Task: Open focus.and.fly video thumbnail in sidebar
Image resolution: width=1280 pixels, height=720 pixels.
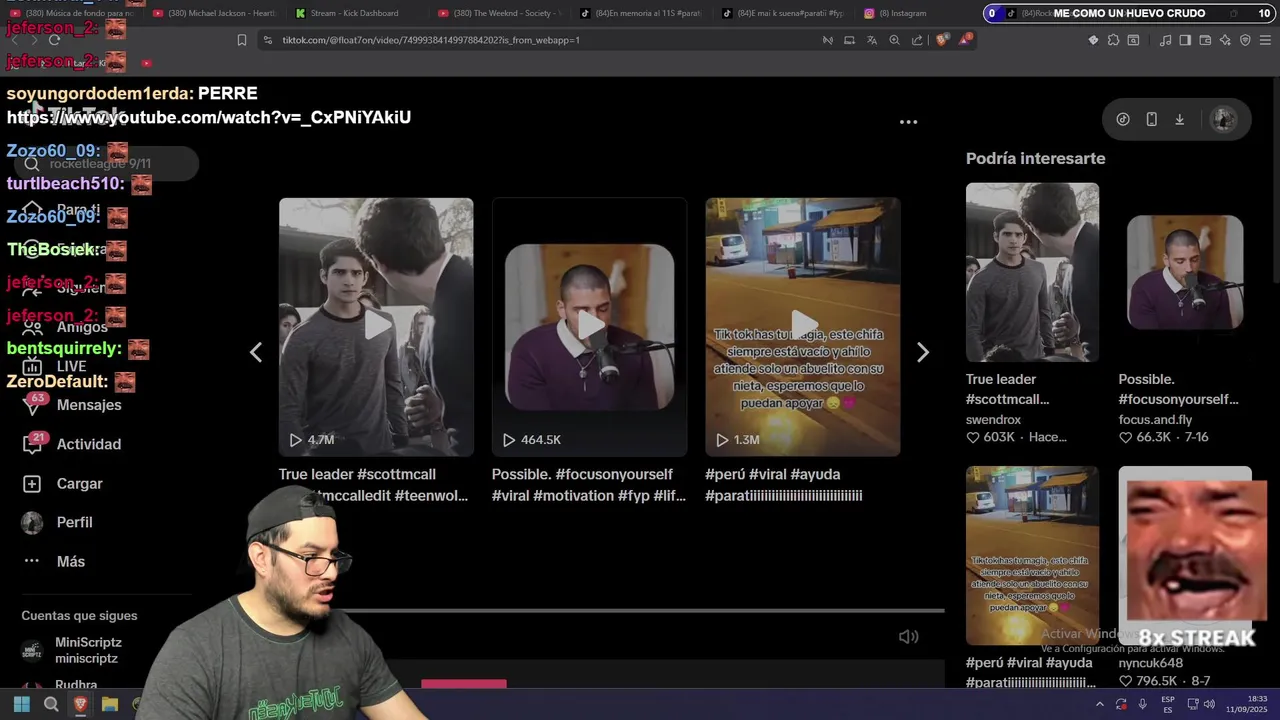Action: tap(1185, 272)
